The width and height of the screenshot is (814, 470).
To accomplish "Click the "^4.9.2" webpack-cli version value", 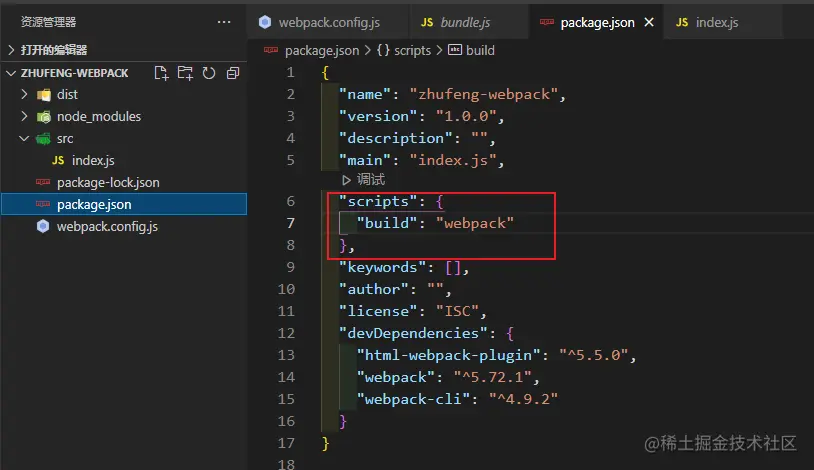I will click(x=523, y=399).
